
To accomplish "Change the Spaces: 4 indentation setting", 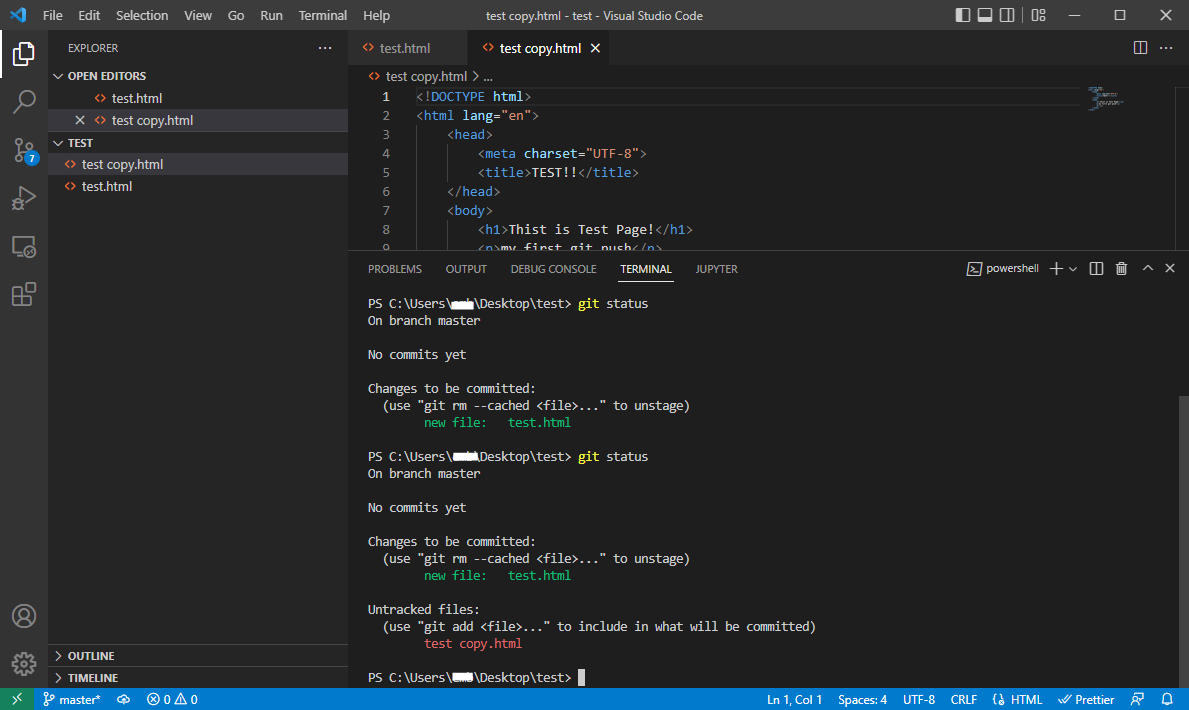I will coord(862,699).
